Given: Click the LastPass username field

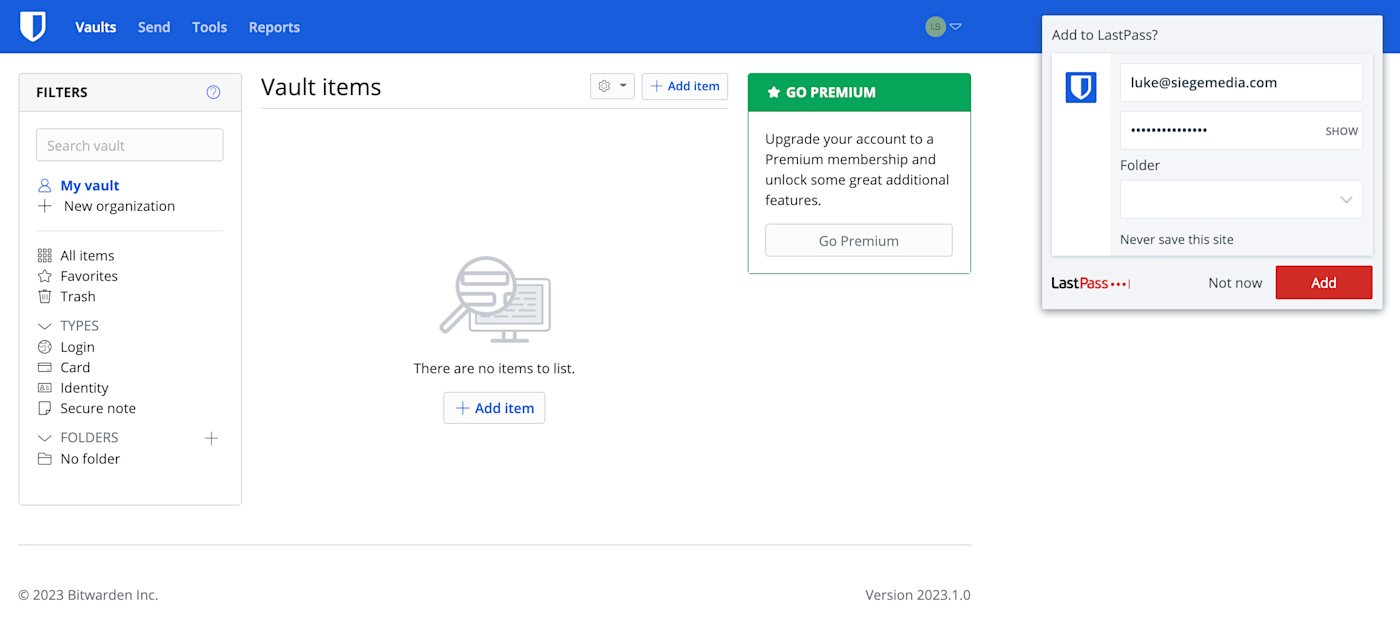Looking at the screenshot, I should (1241, 82).
